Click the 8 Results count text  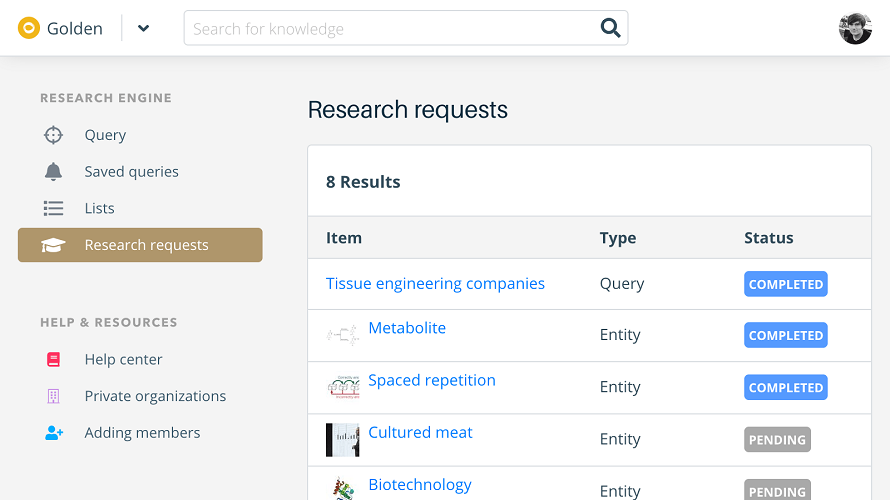pyautogui.click(x=363, y=182)
